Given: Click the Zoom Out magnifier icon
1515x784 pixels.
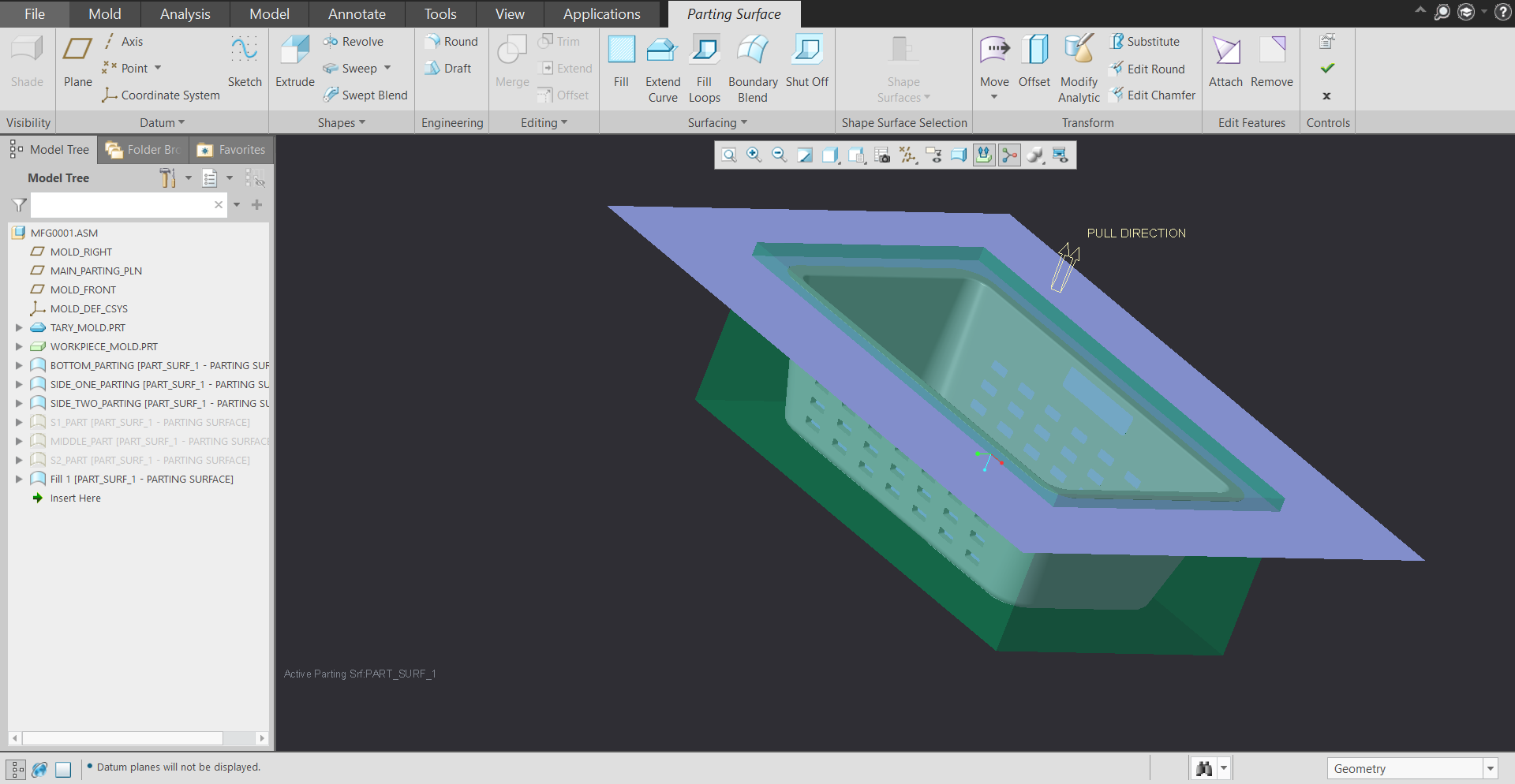Looking at the screenshot, I should 780,155.
